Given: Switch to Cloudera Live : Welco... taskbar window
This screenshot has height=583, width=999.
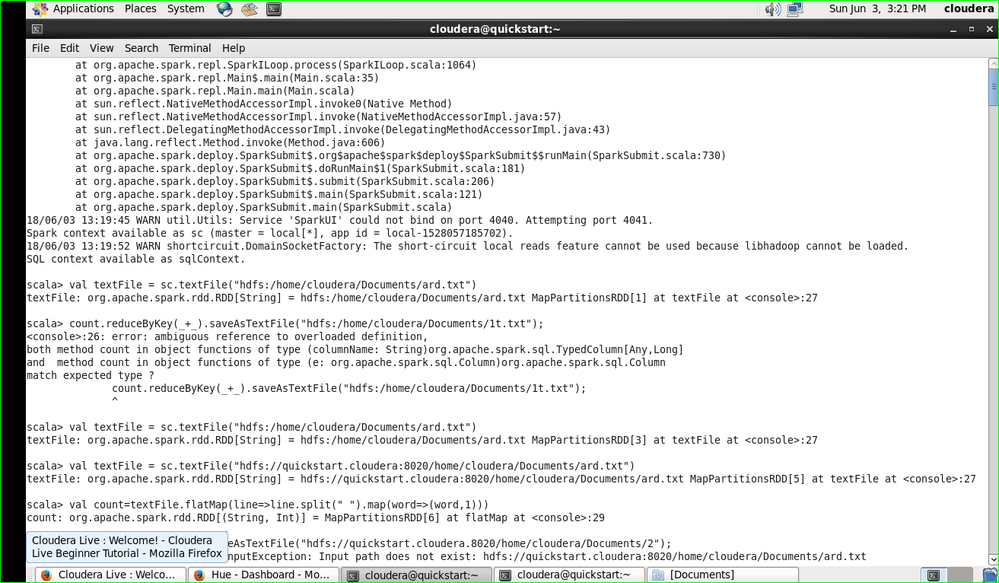Looking at the screenshot, I should click(x=109, y=575).
